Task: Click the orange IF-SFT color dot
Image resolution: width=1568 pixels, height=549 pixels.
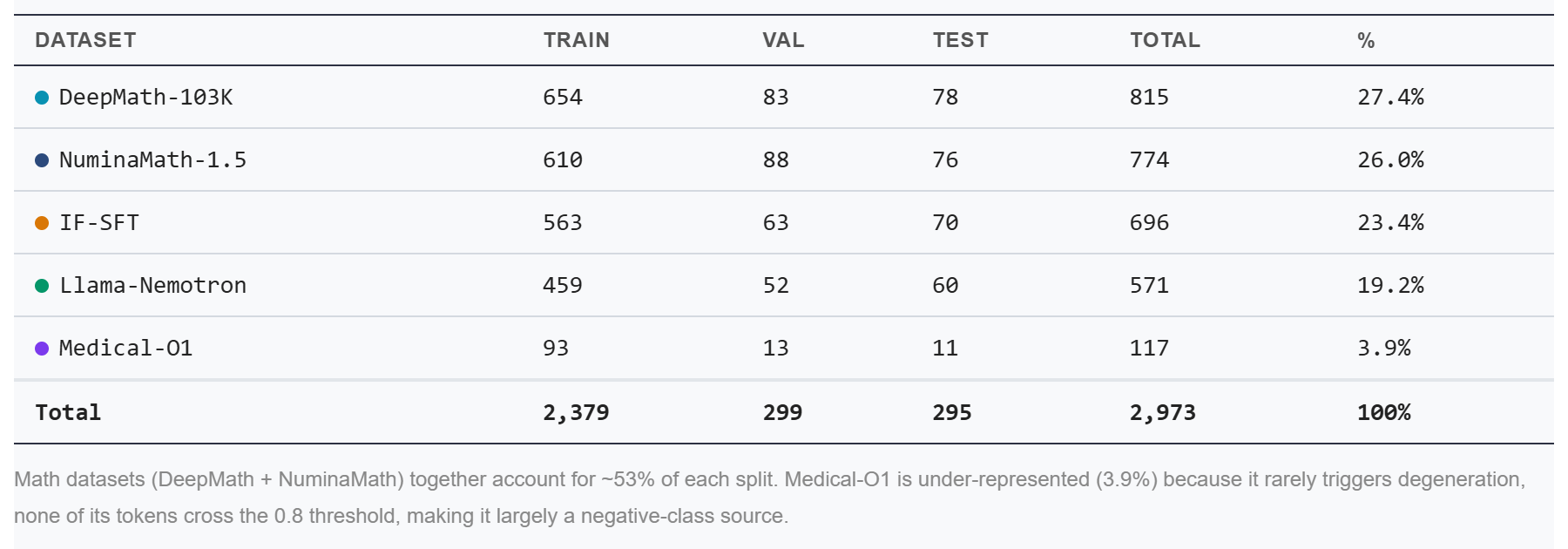Action: coord(42,223)
